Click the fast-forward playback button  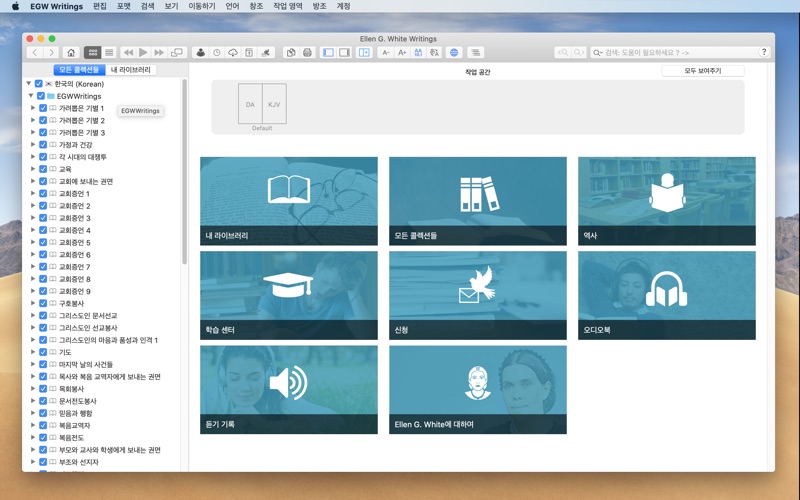click(x=159, y=53)
